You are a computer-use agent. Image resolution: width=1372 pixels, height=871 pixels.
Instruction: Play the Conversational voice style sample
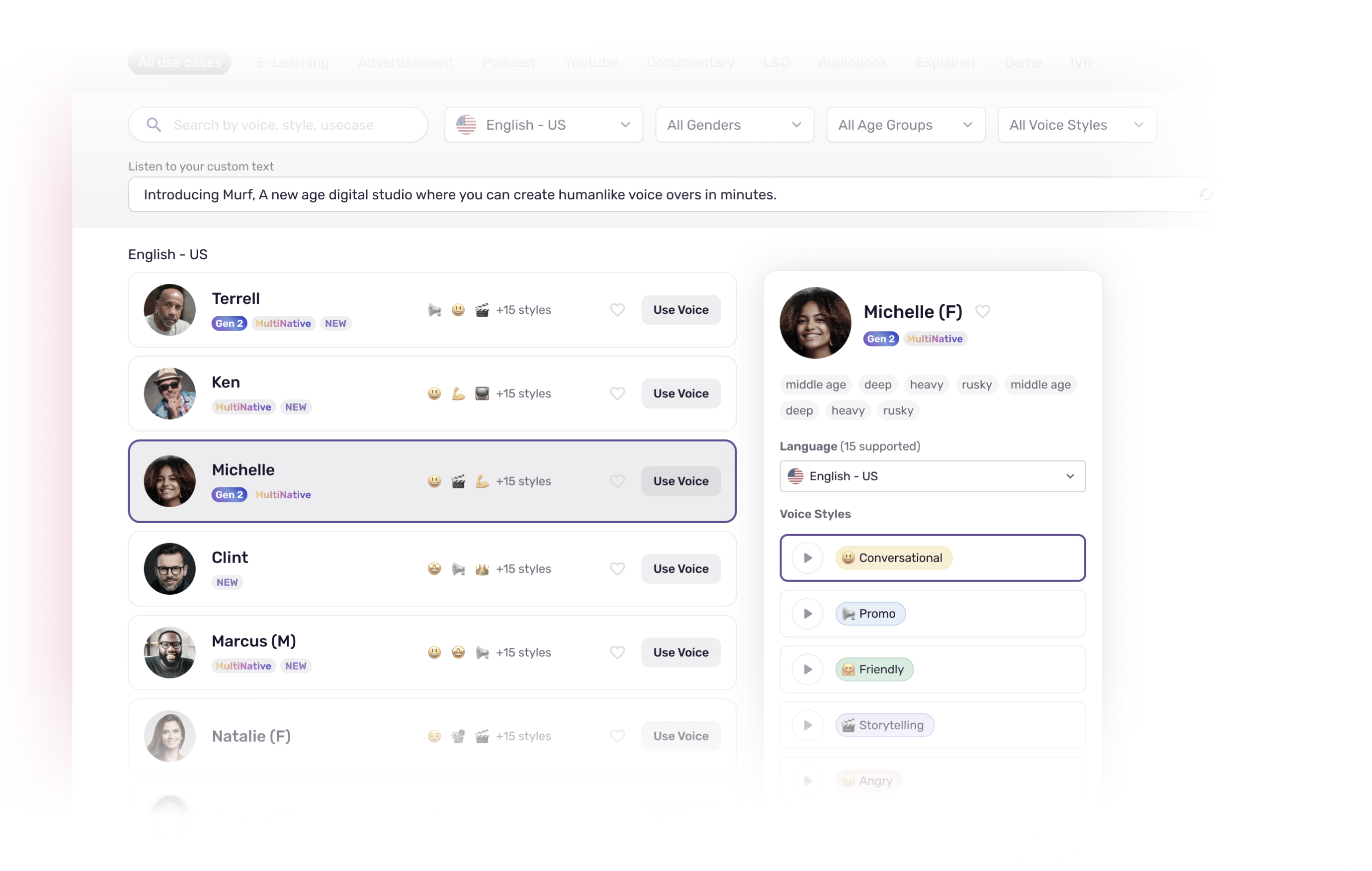[x=808, y=558]
